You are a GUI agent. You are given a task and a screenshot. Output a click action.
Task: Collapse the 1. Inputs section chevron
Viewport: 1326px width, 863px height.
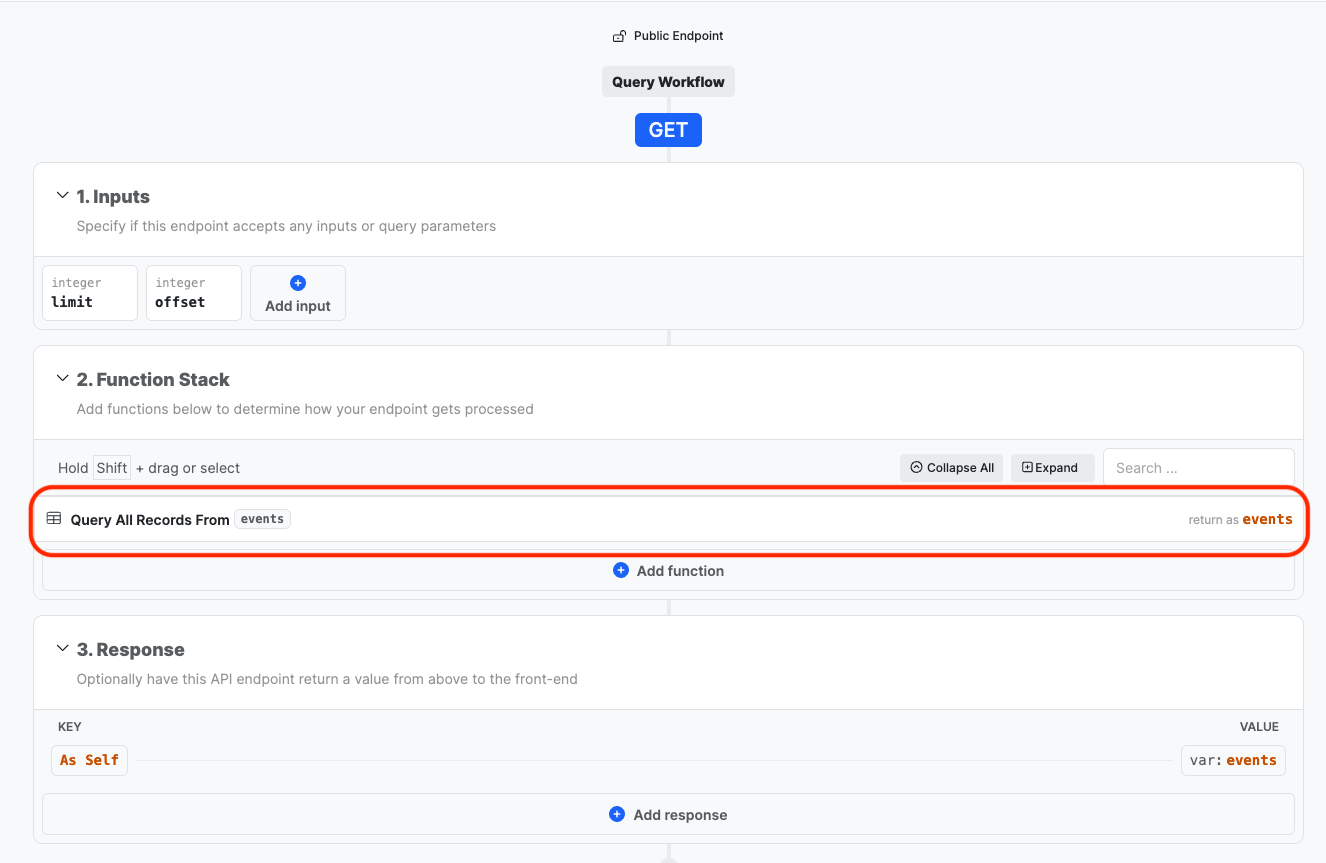[x=62, y=196]
